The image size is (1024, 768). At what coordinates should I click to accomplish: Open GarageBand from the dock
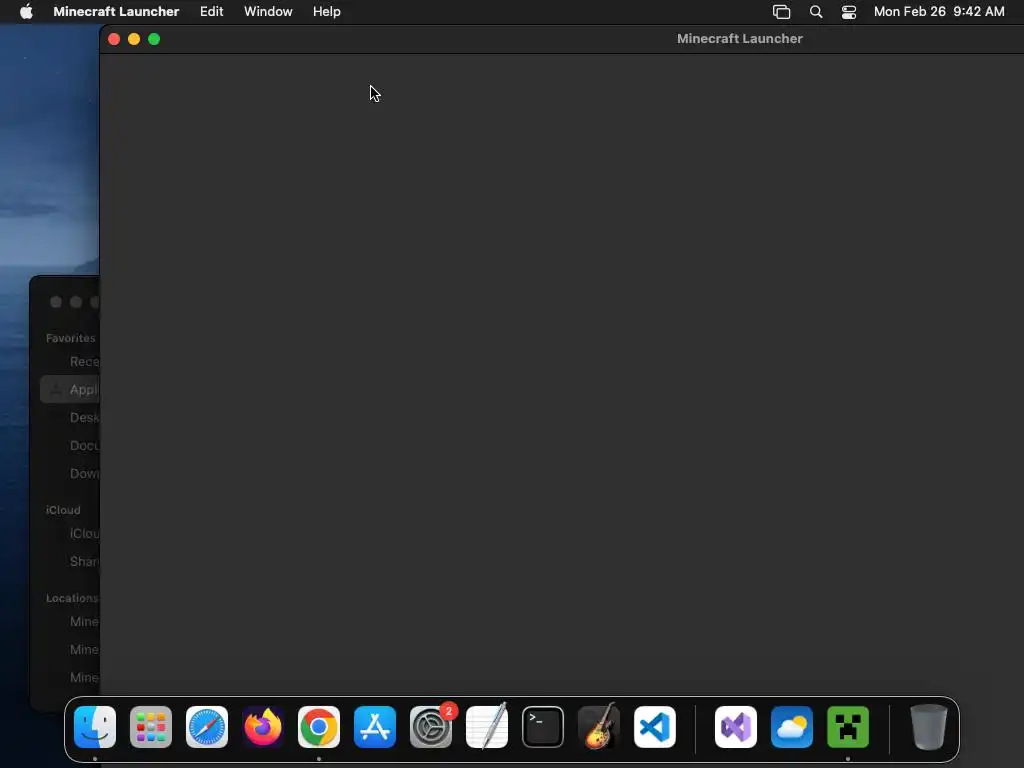coord(599,727)
